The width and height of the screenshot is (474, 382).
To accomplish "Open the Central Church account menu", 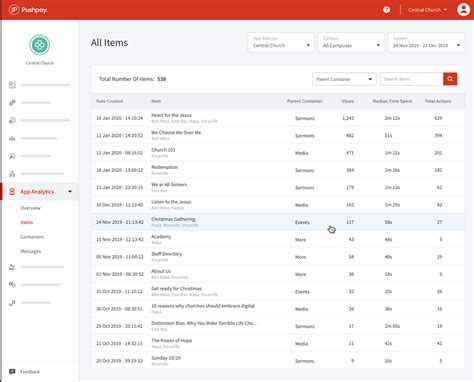I will 427,10.
